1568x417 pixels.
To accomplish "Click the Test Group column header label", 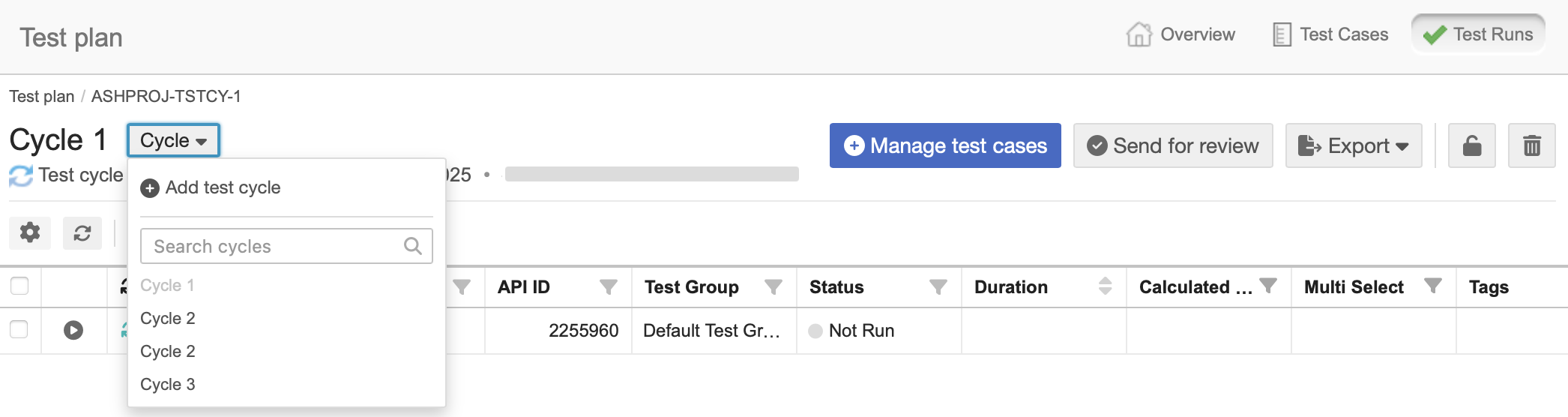I will [x=692, y=287].
